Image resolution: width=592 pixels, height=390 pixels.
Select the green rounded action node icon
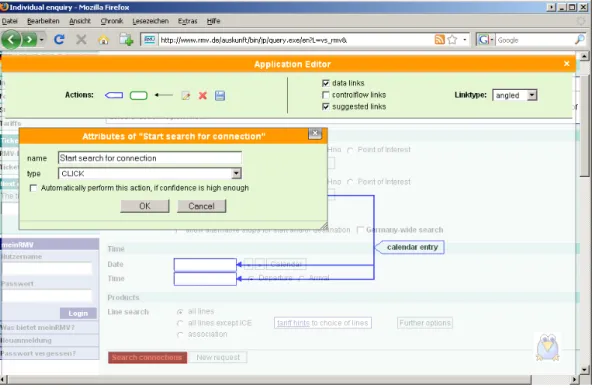139,95
